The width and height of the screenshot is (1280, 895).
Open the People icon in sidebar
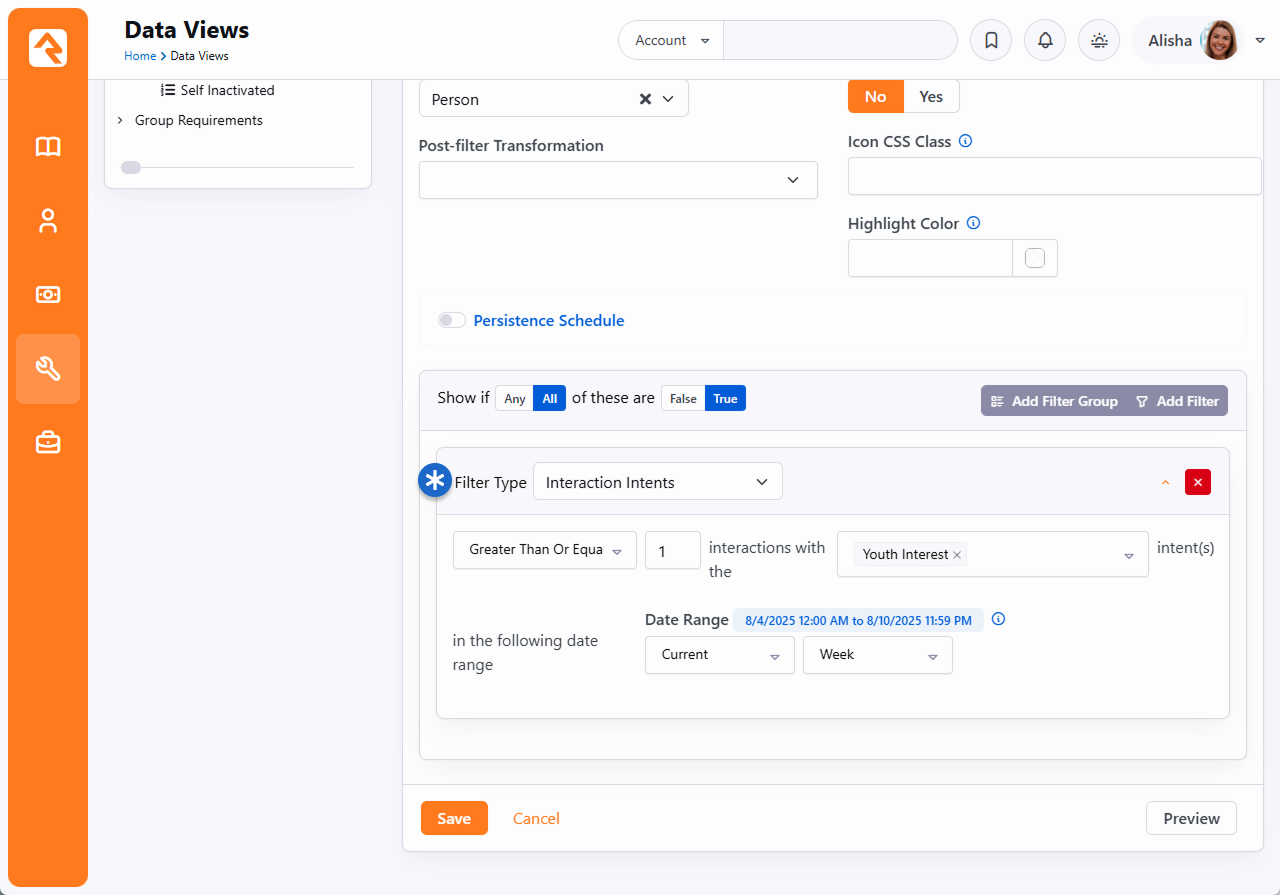[48, 221]
